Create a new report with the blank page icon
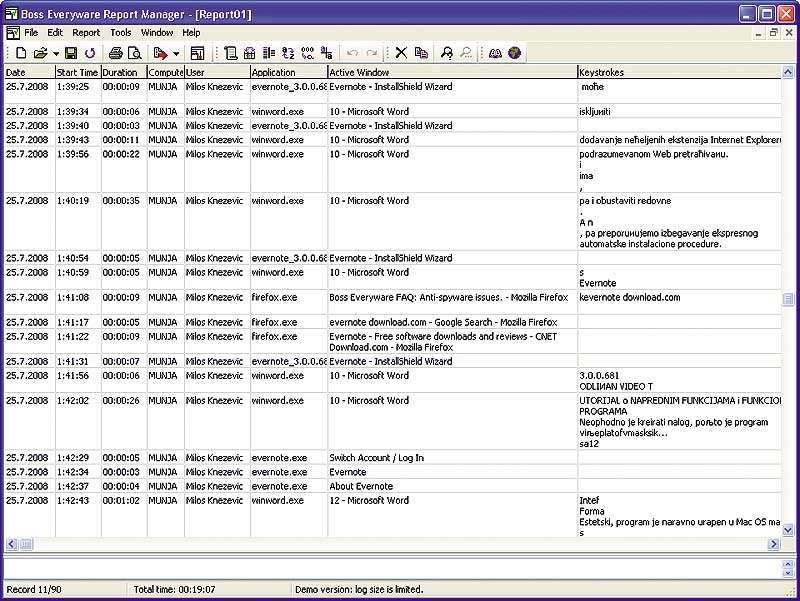This screenshot has height=601, width=800. coord(21,53)
